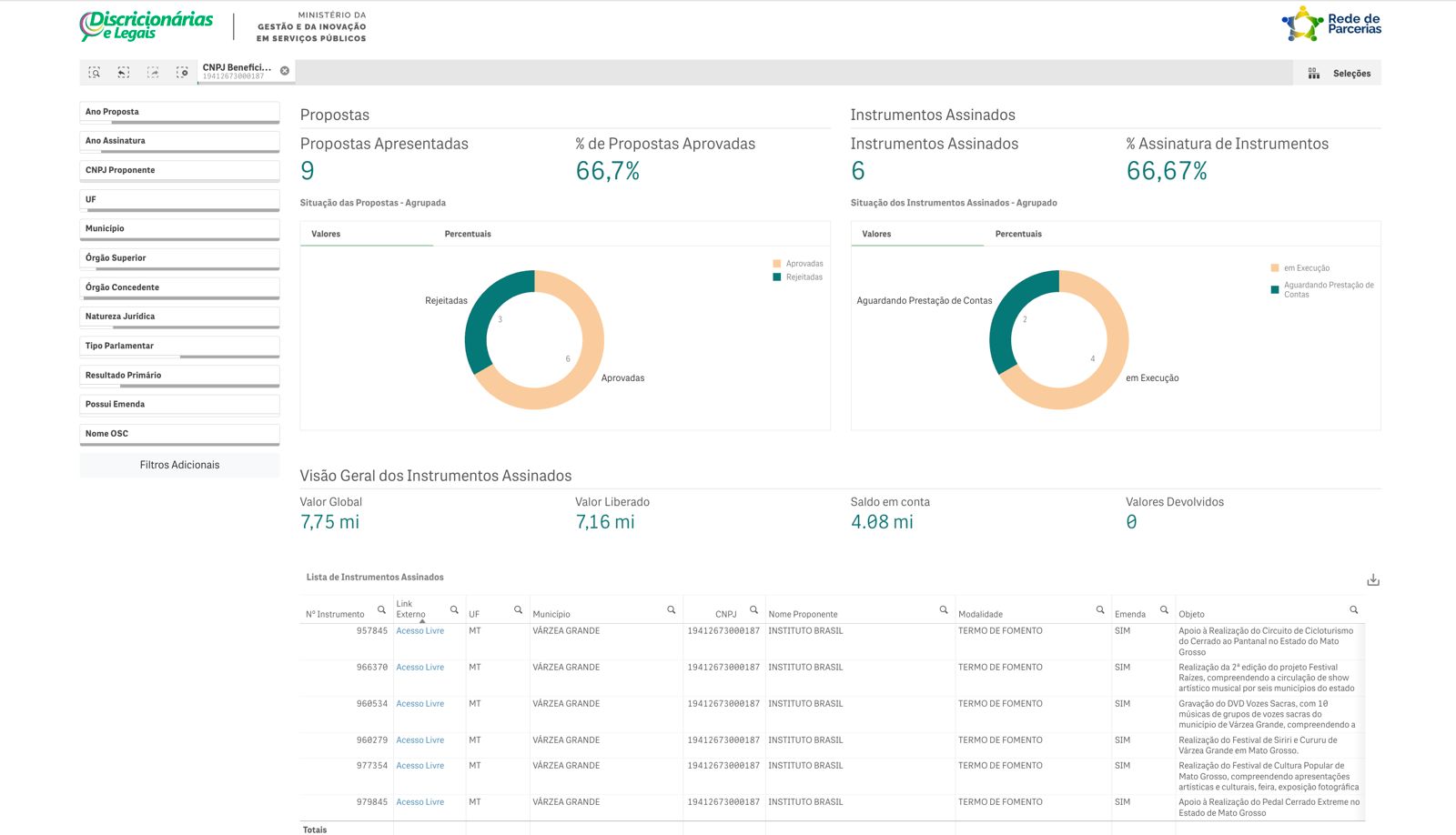
Task: Expand the Ano Proposta filter
Action: 179,112
